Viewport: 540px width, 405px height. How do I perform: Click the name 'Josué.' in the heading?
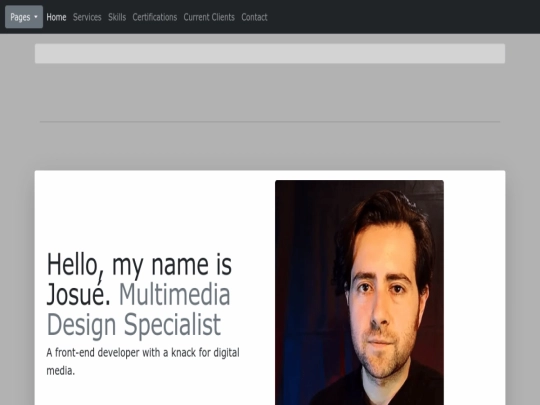[79, 294]
